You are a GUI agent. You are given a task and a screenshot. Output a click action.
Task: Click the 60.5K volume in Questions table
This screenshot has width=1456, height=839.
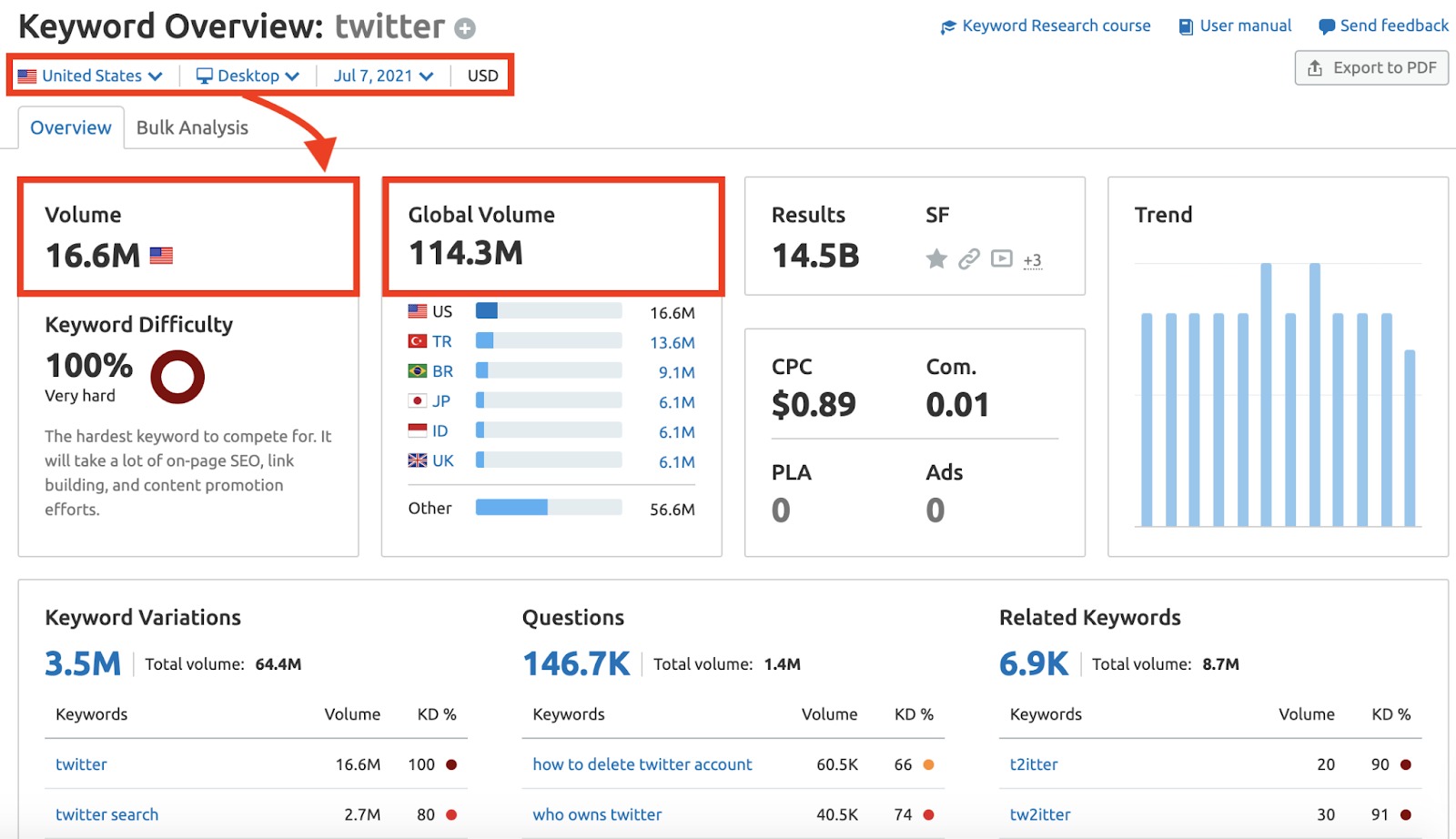[x=837, y=764]
